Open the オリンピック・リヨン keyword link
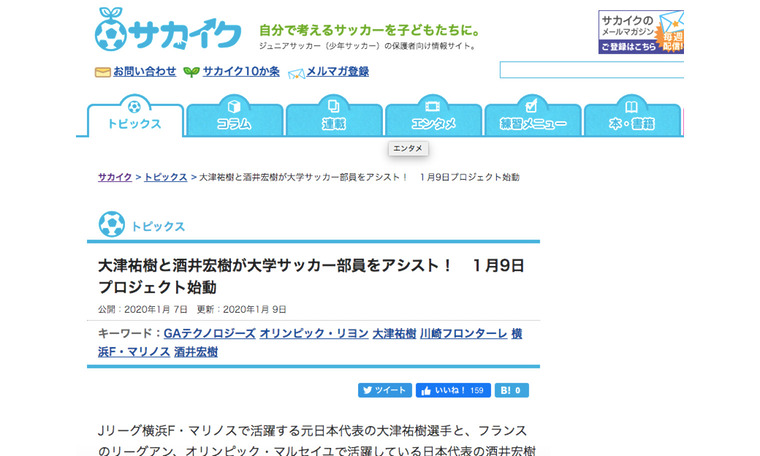Viewport: 760px width, 456px height. click(x=312, y=333)
